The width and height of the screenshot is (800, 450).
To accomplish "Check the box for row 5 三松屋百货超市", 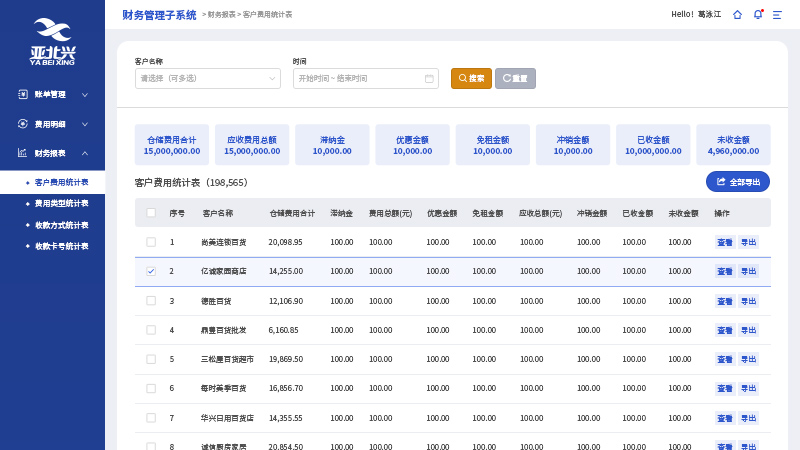I will (151, 359).
